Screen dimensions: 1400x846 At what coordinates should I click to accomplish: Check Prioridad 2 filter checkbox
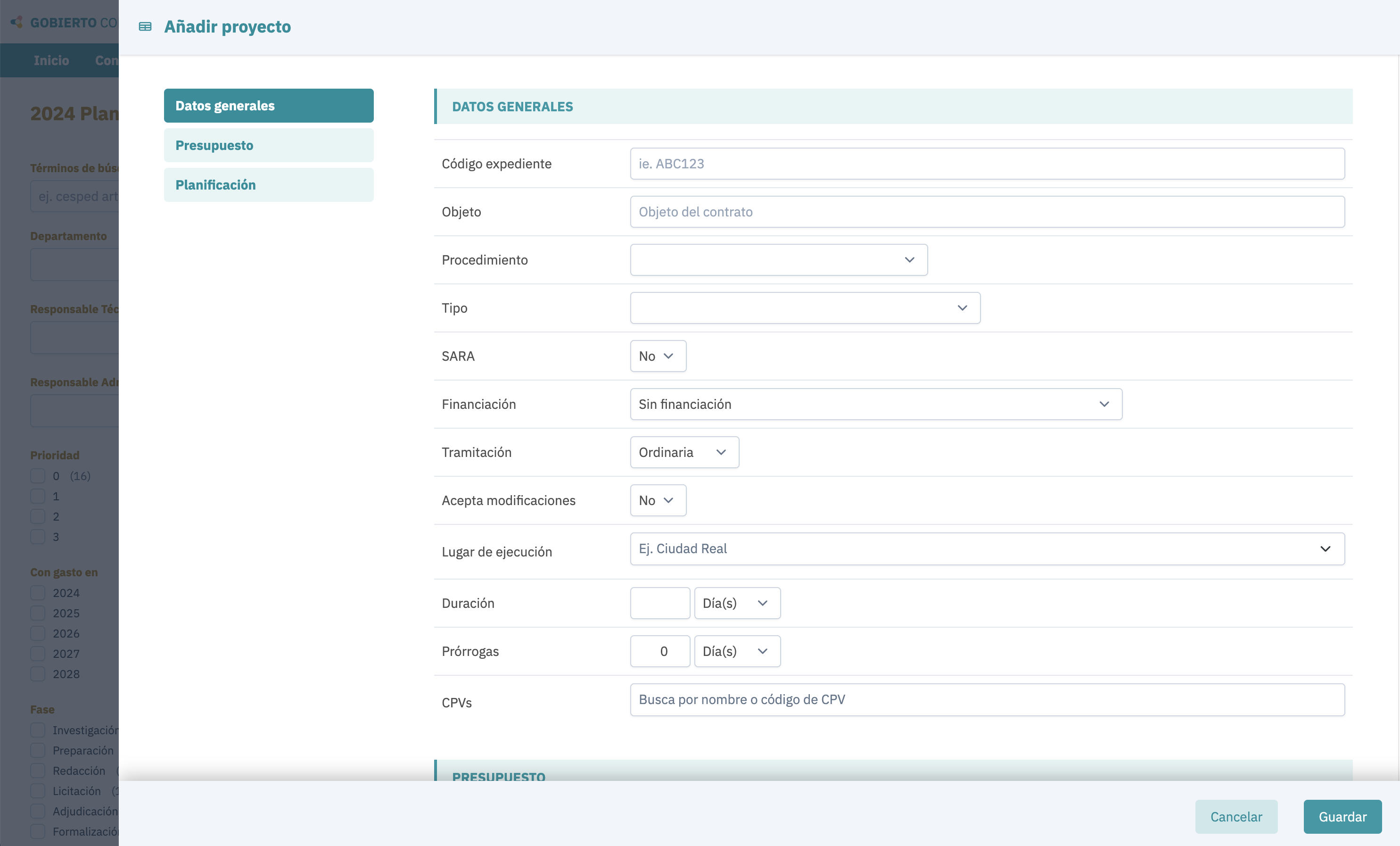click(x=38, y=517)
